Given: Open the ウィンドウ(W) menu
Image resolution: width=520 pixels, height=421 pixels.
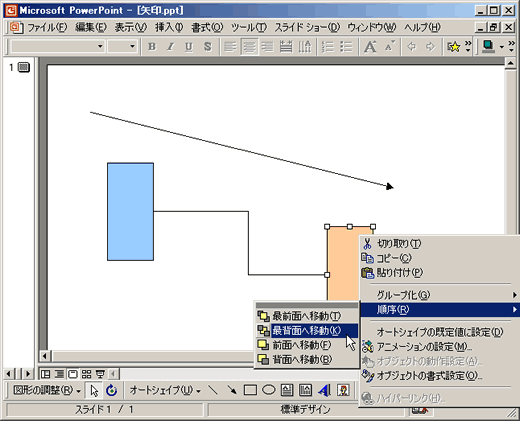Looking at the screenshot, I should point(372,27).
